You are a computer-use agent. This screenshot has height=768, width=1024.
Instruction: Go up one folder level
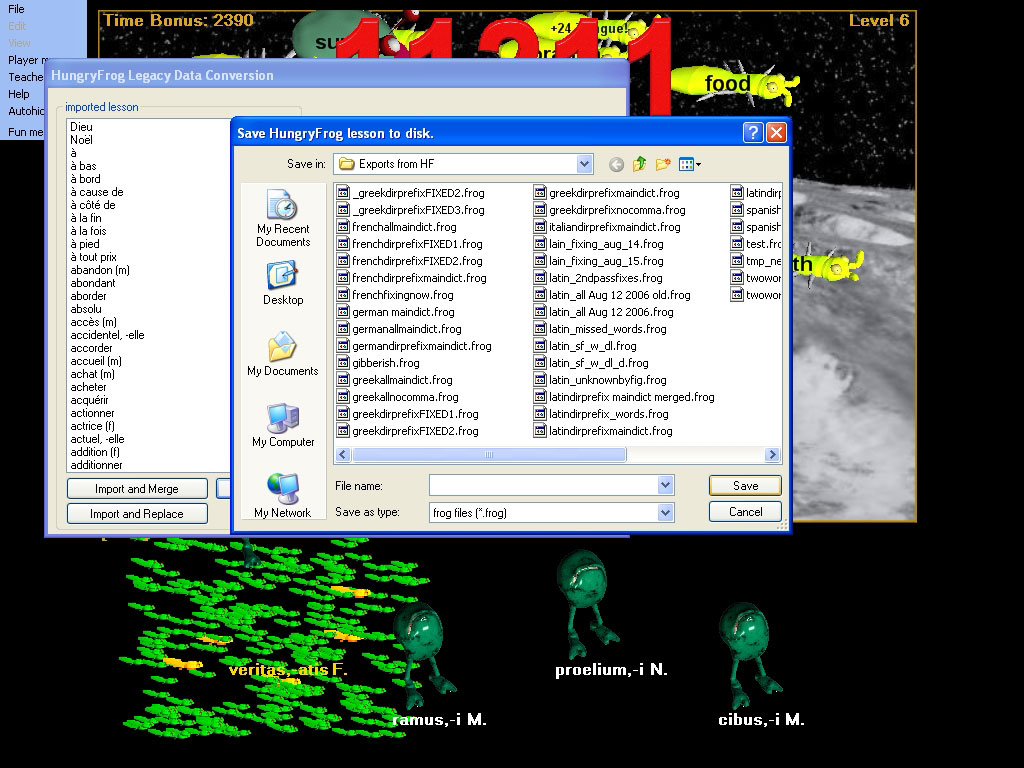click(639, 165)
